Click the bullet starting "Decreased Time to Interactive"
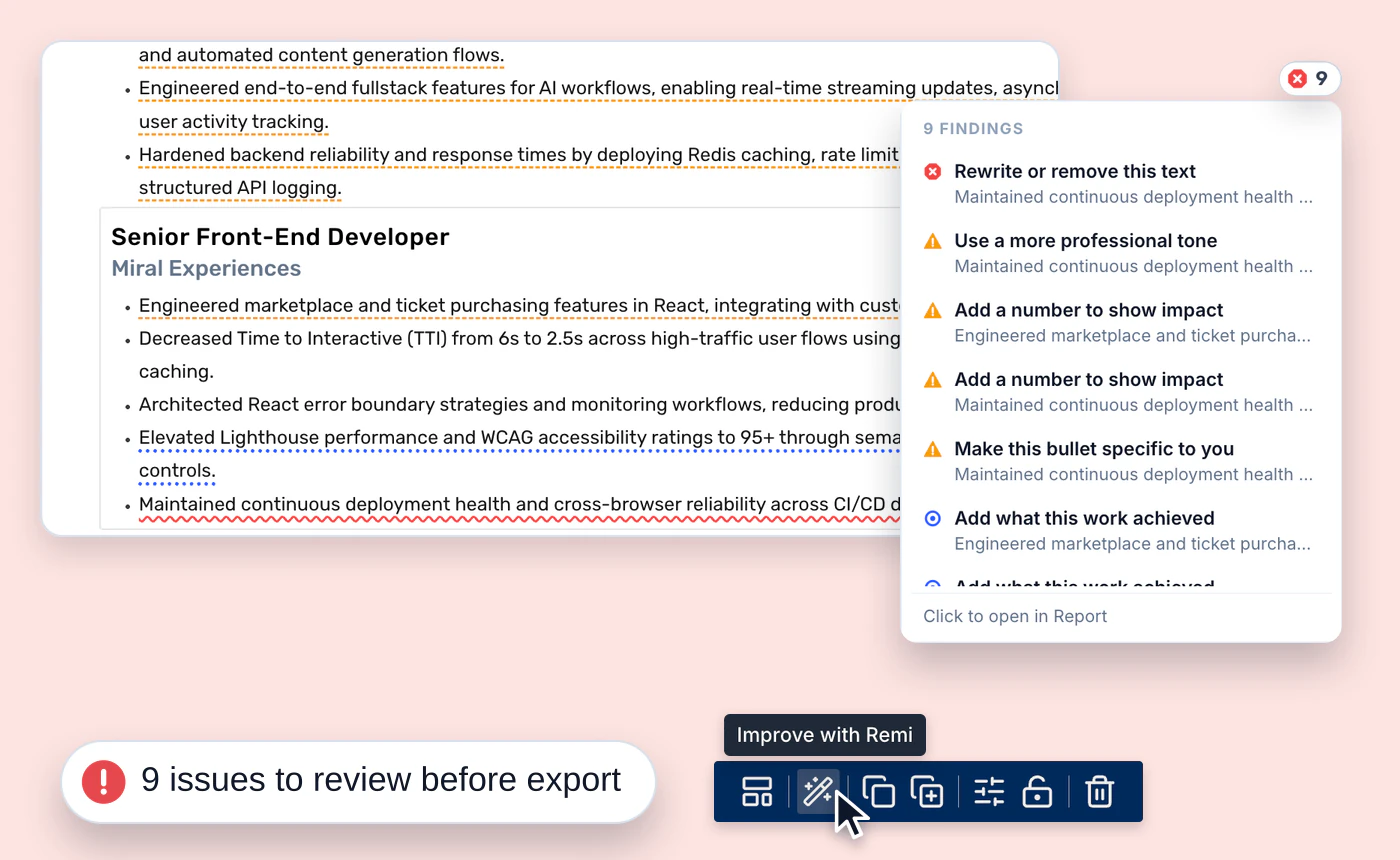This screenshot has height=860, width=1400. pos(520,355)
